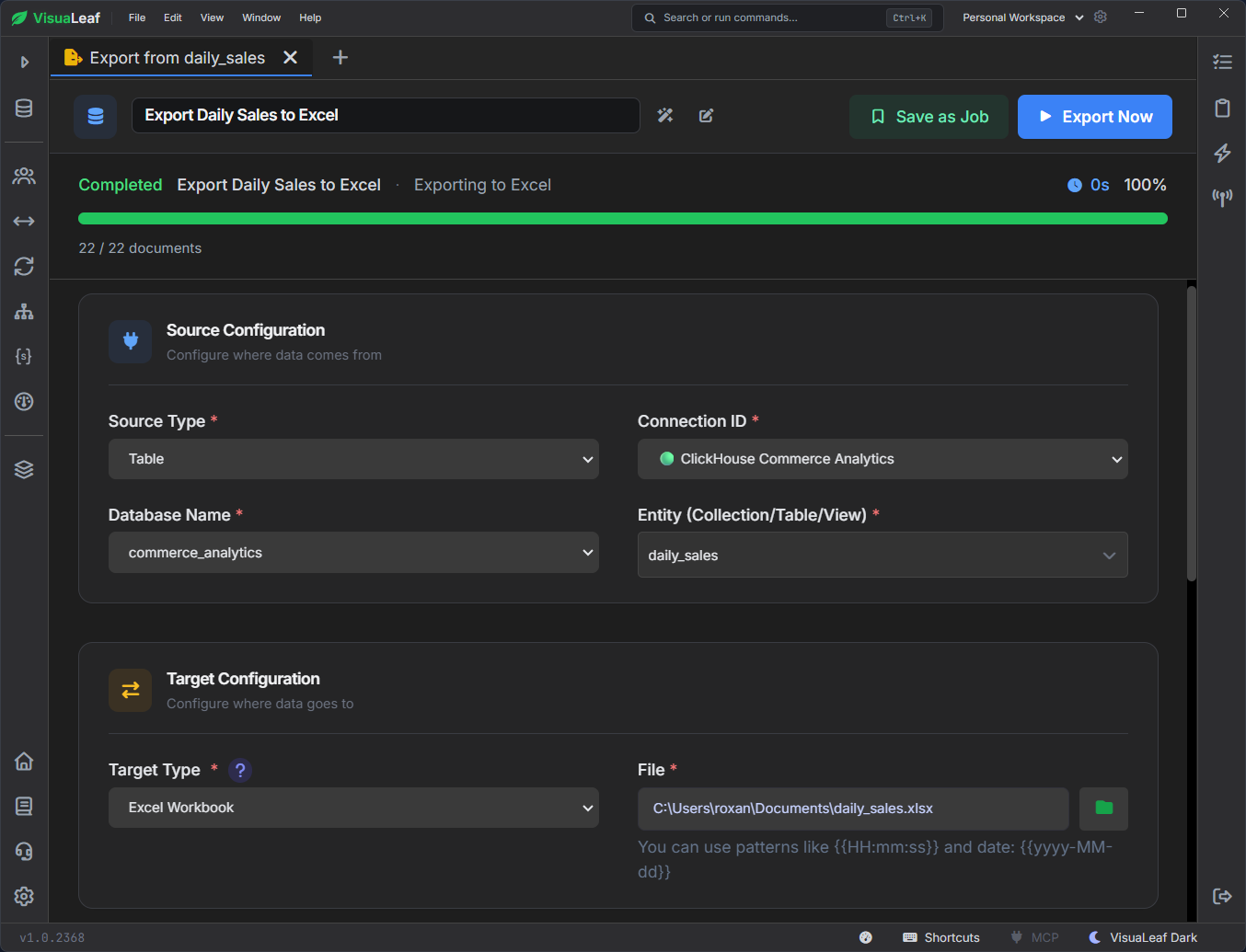Click the Source Configuration plug icon
This screenshot has height=952, width=1246.
pos(130,341)
